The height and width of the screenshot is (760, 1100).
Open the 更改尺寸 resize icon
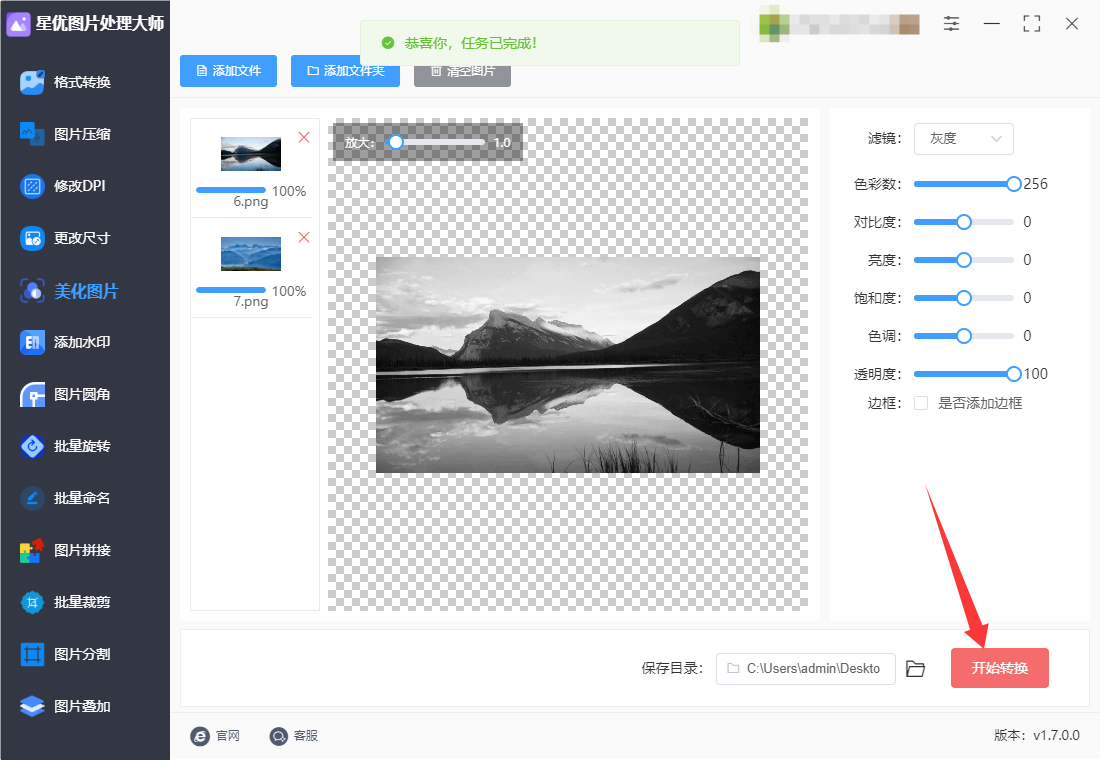32,238
